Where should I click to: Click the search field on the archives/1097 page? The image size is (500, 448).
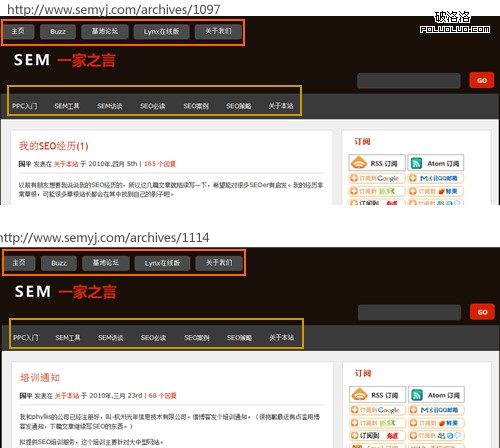coord(409,81)
